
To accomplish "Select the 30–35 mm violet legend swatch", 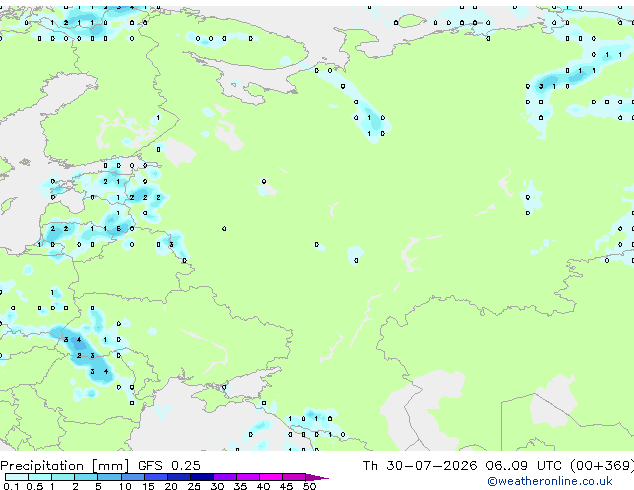I will [x=225, y=477].
